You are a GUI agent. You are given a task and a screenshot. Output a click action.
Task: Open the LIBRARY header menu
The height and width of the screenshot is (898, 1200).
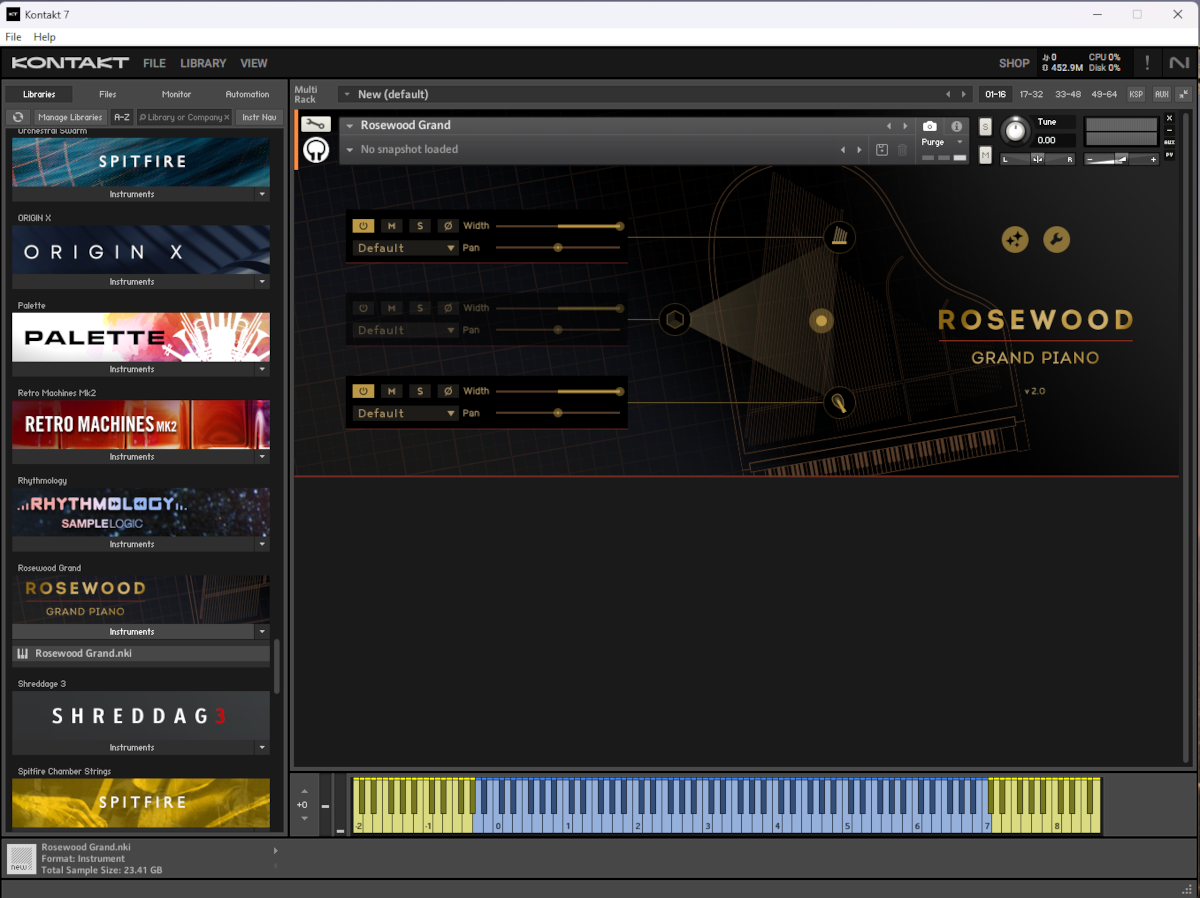pyautogui.click(x=203, y=63)
